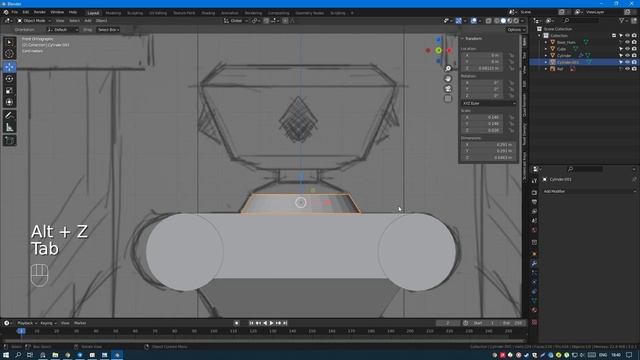The width and height of the screenshot is (640, 360).
Task: Open the Options dropdown in viewport
Action: (x=516, y=30)
